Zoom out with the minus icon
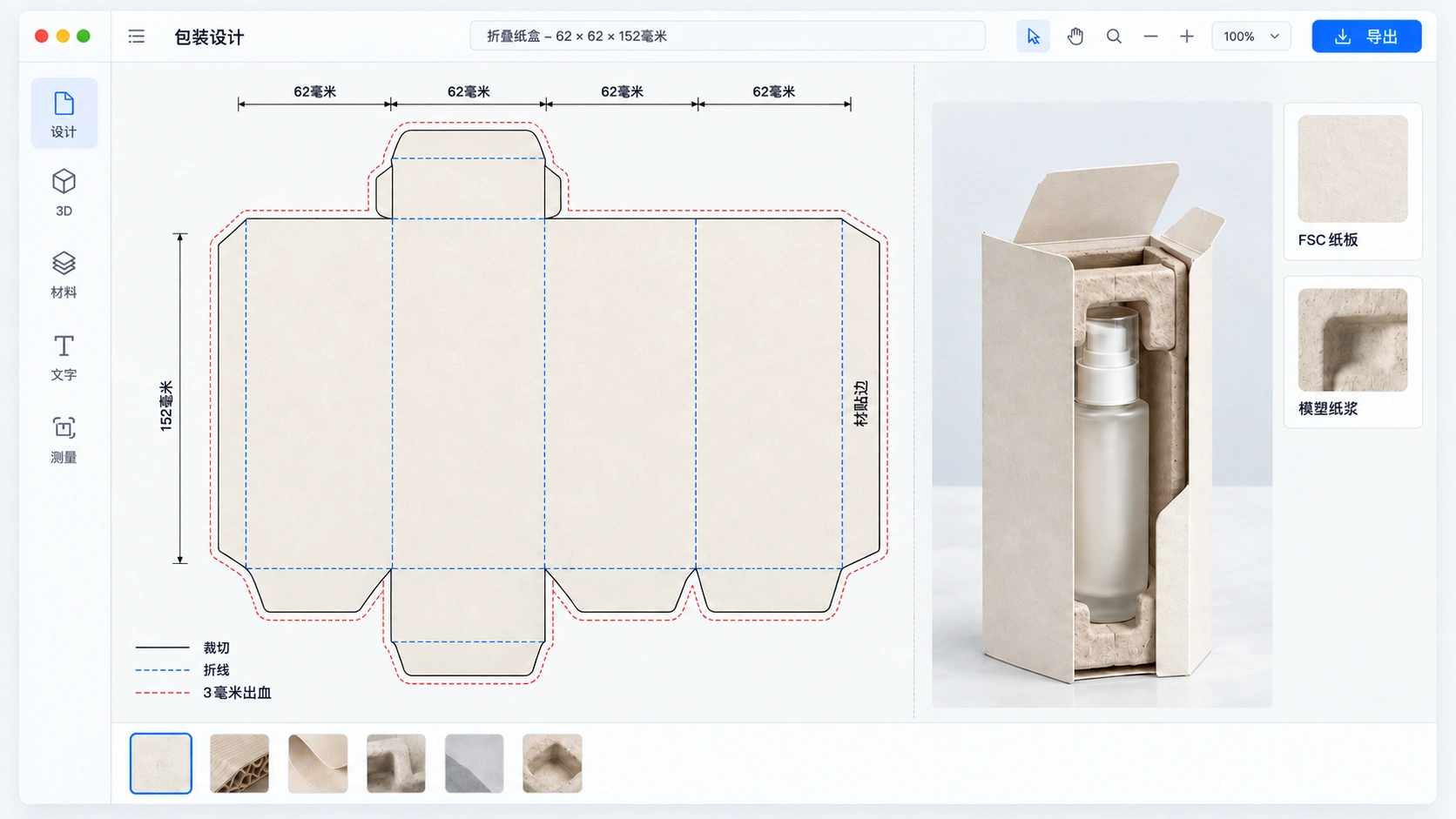The height and width of the screenshot is (819, 1456). pos(1150,37)
